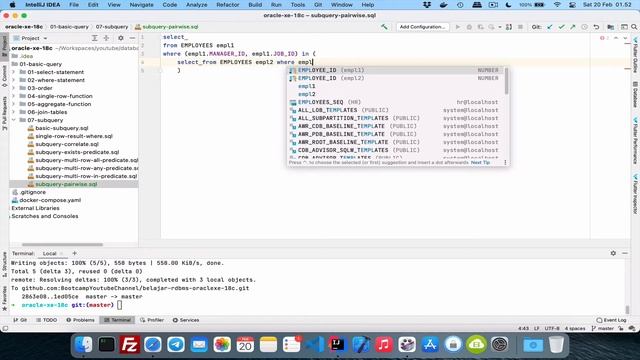Viewport: 640px width, 360px height.
Task: Open the Git menu
Action: [x=318, y=5]
